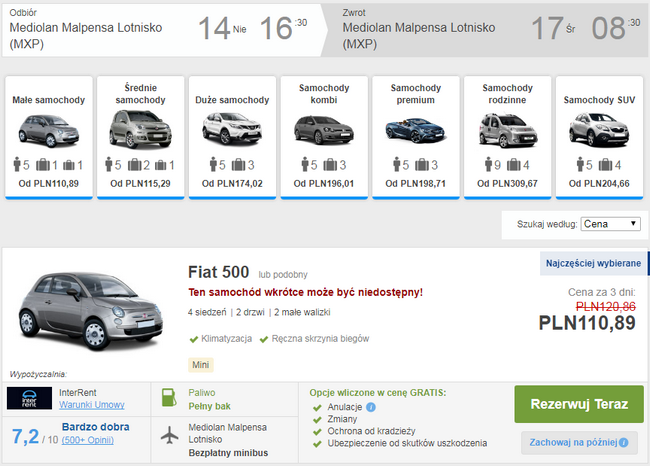Click Od PLN309,67 price in rodzinne card

point(507,183)
